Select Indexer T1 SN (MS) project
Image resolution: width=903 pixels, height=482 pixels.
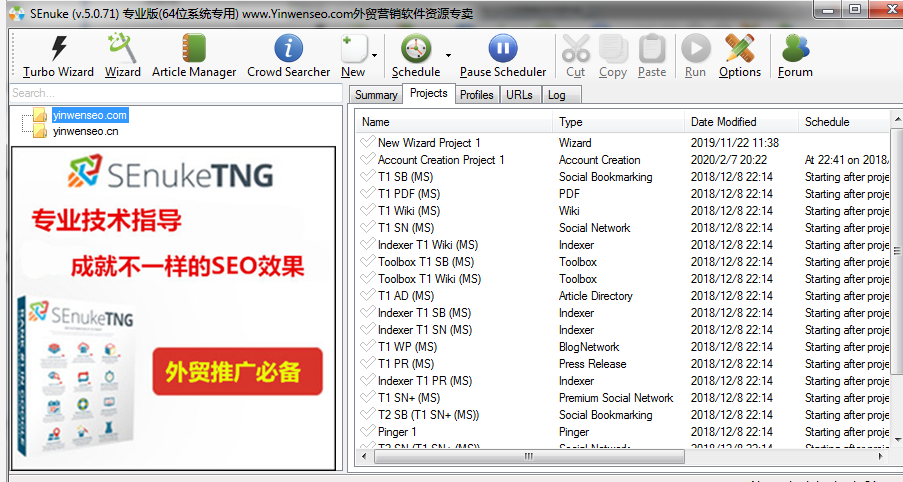tap(425, 330)
